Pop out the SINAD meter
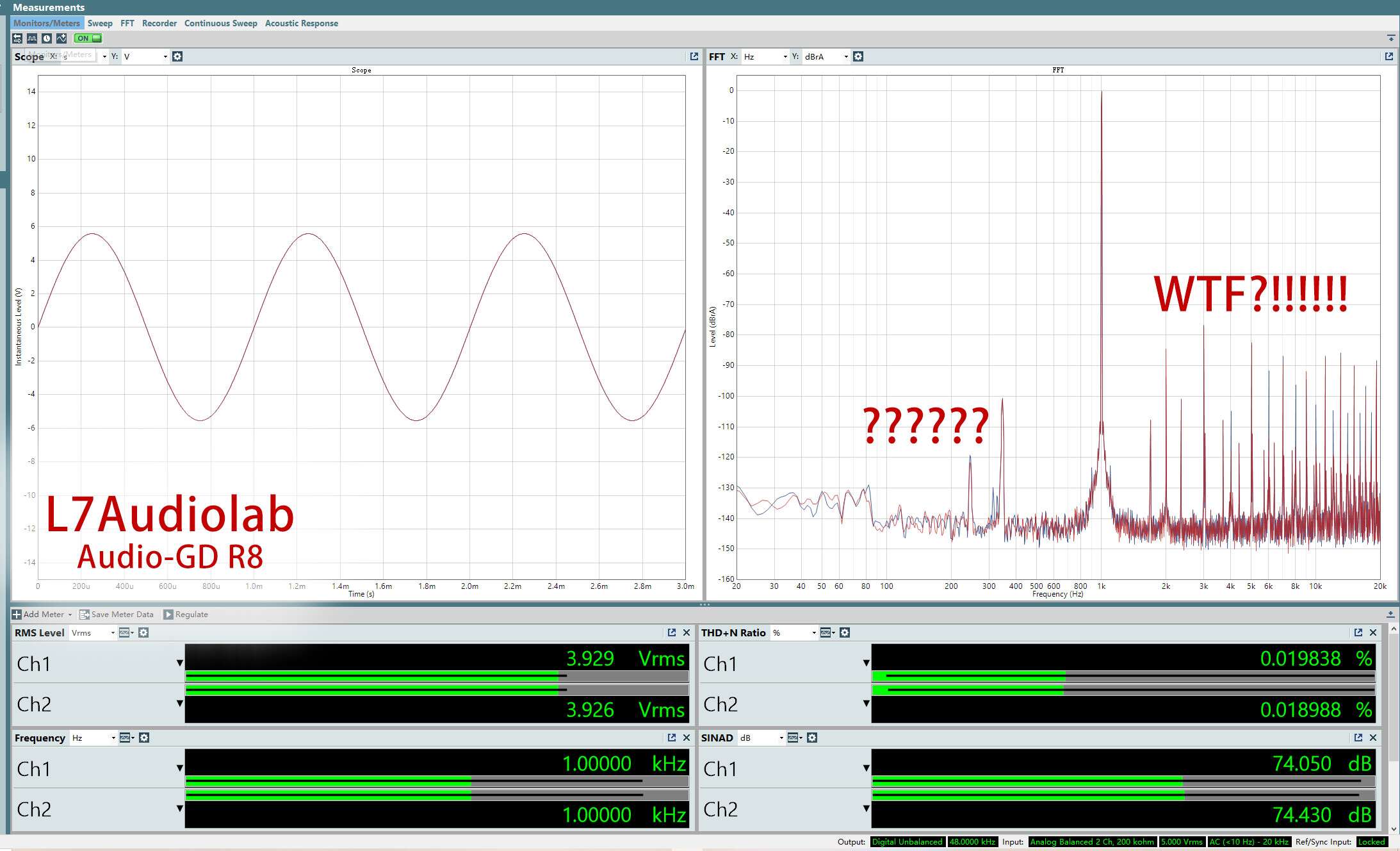The height and width of the screenshot is (851, 1400). [x=1358, y=738]
